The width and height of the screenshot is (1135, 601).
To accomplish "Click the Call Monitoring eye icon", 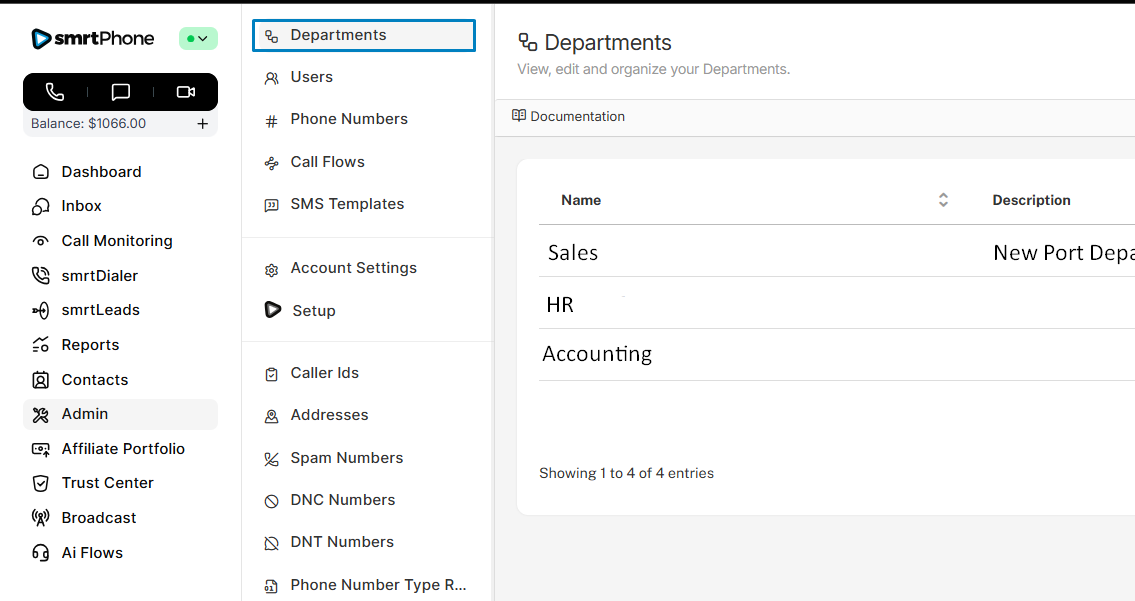I will click(41, 241).
